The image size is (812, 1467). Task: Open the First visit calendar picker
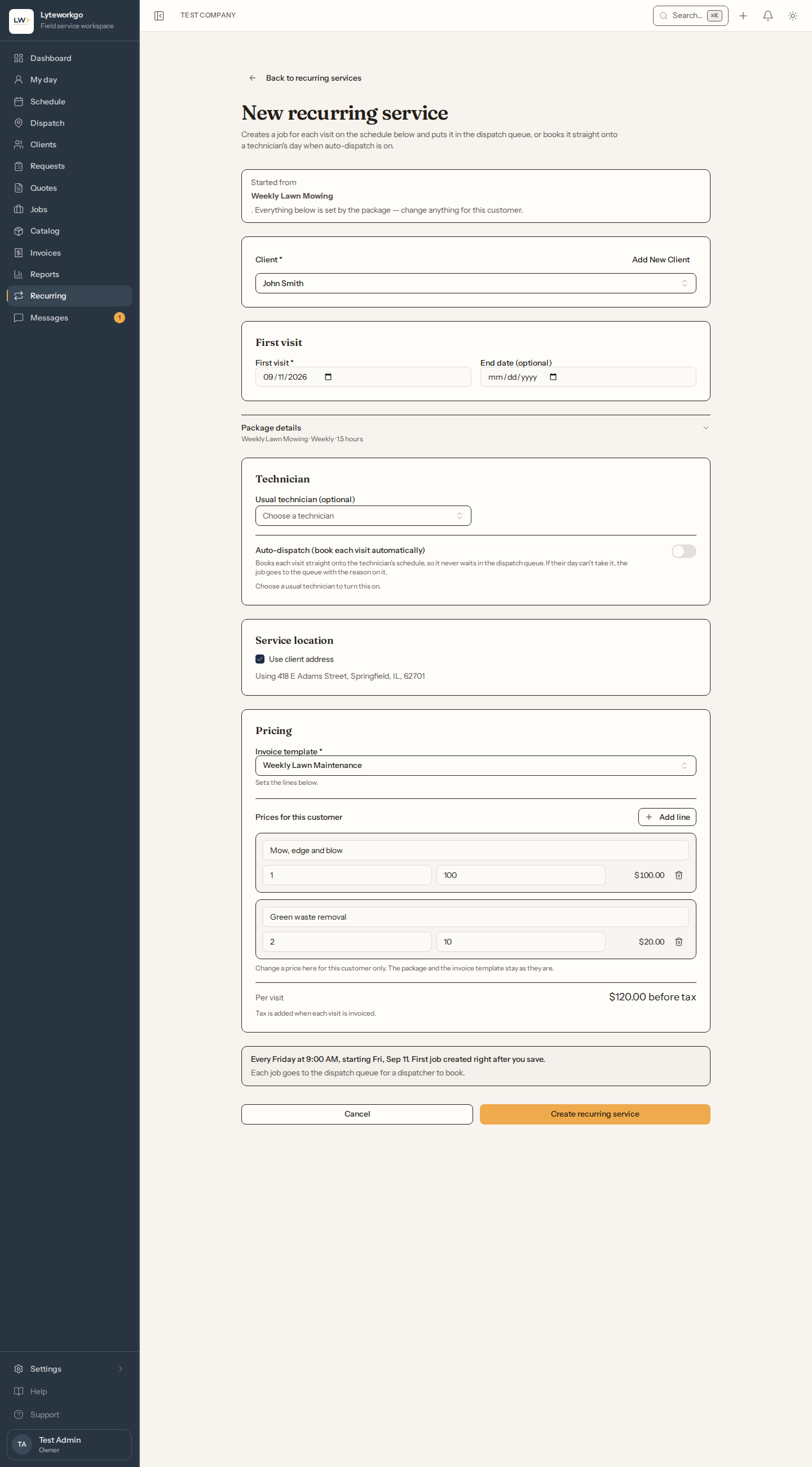(x=328, y=377)
